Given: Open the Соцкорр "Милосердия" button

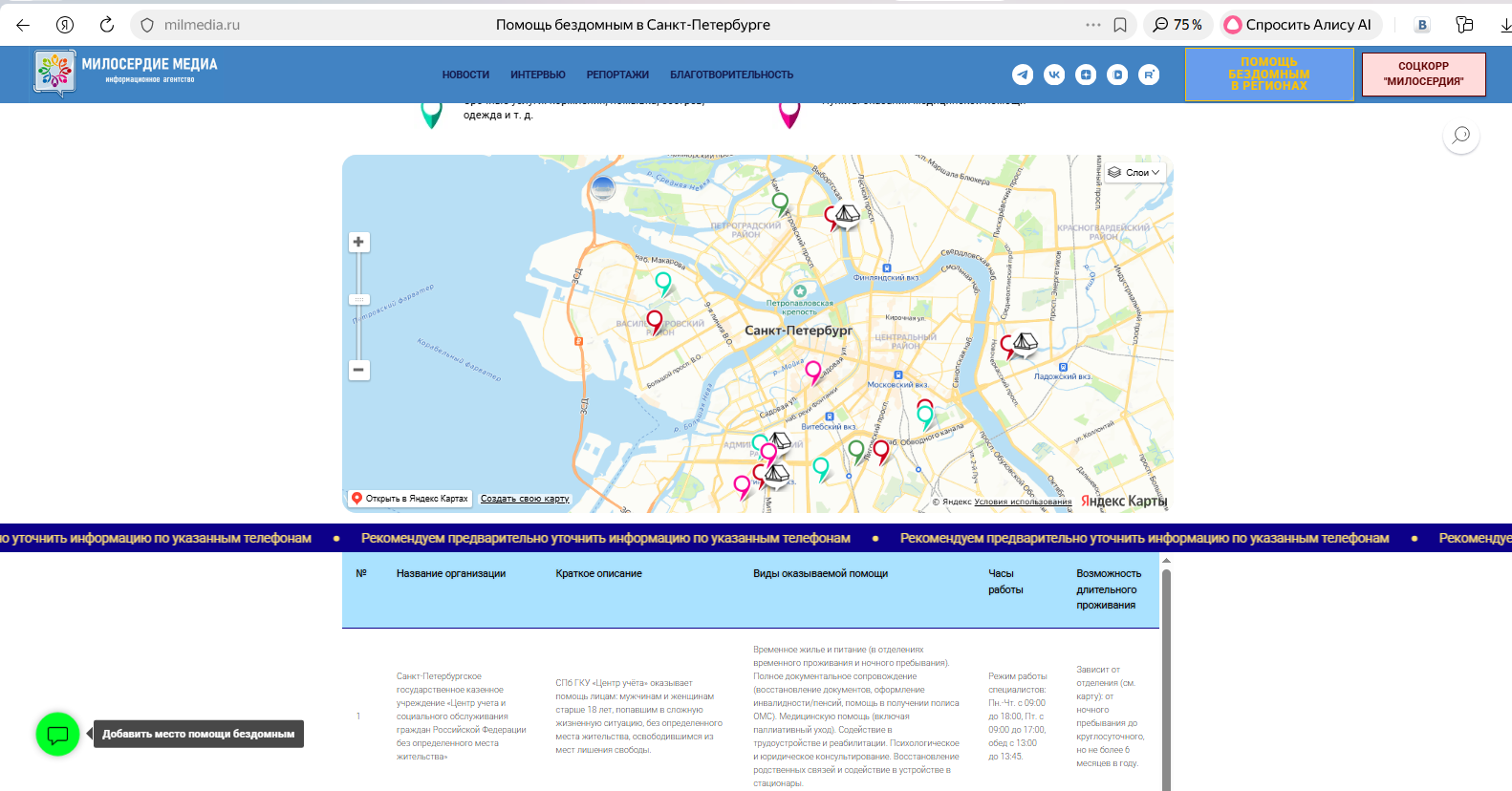Looking at the screenshot, I should pos(1423,74).
